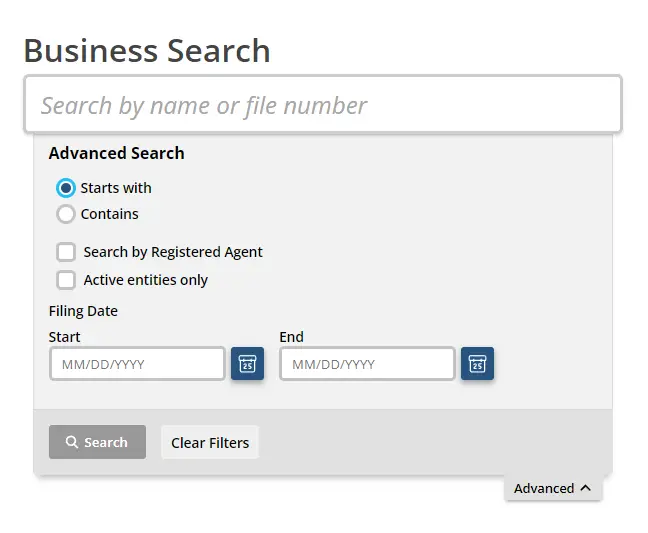Click into the End filing date field

(367, 364)
